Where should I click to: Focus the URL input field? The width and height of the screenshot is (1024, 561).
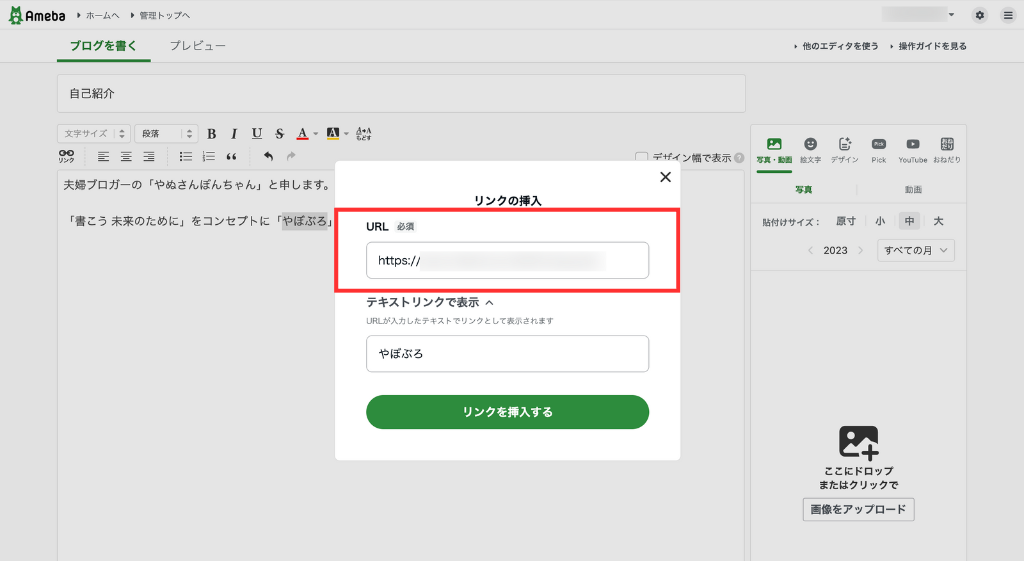click(507, 260)
